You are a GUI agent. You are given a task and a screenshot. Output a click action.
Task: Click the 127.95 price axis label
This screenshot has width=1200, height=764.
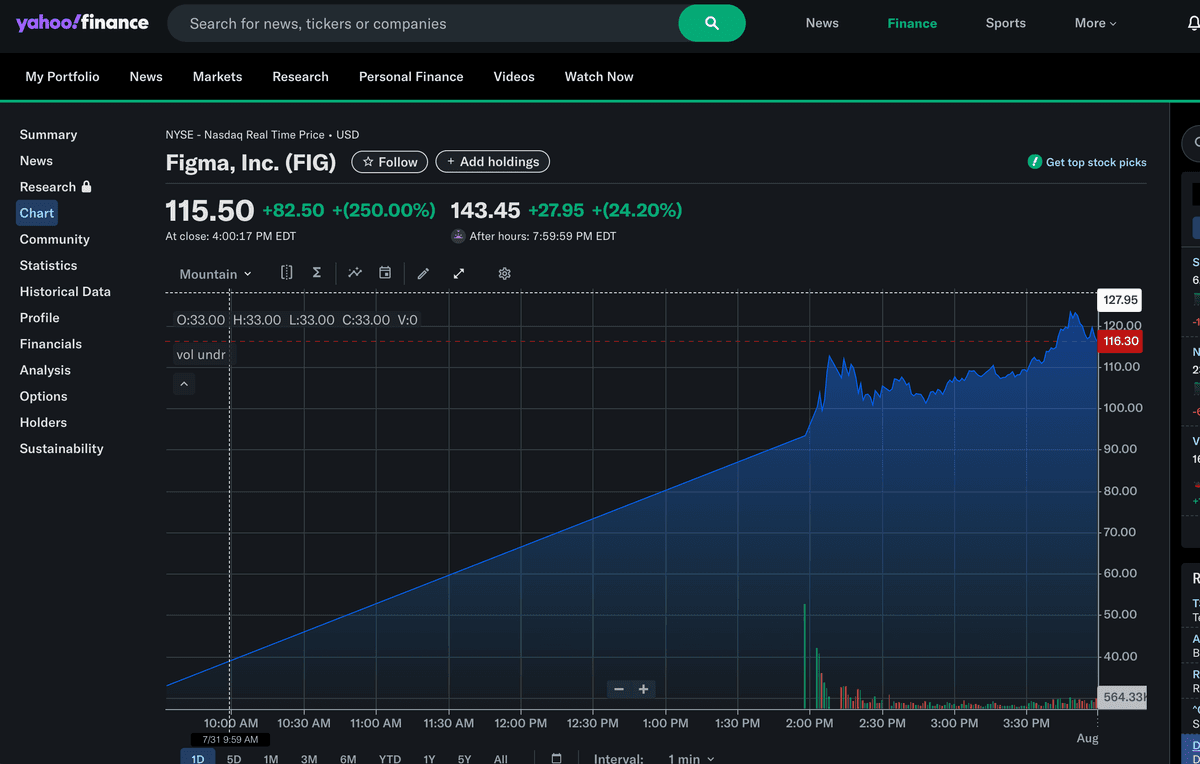(1120, 299)
